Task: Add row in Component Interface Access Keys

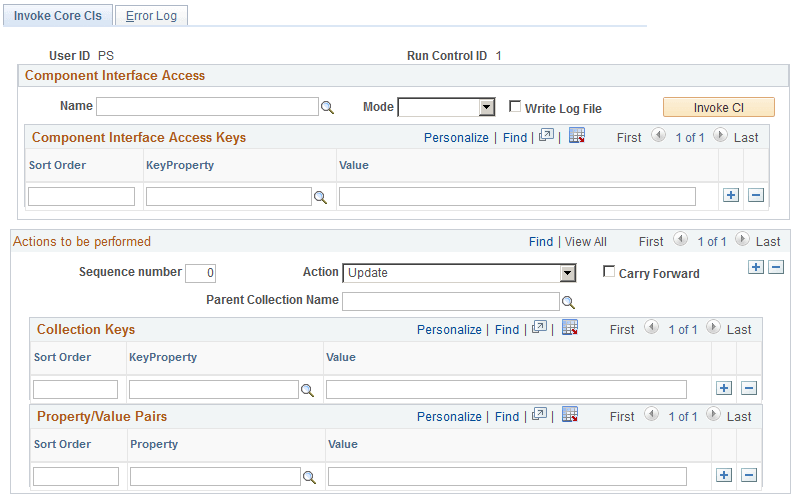Action: coord(731,196)
